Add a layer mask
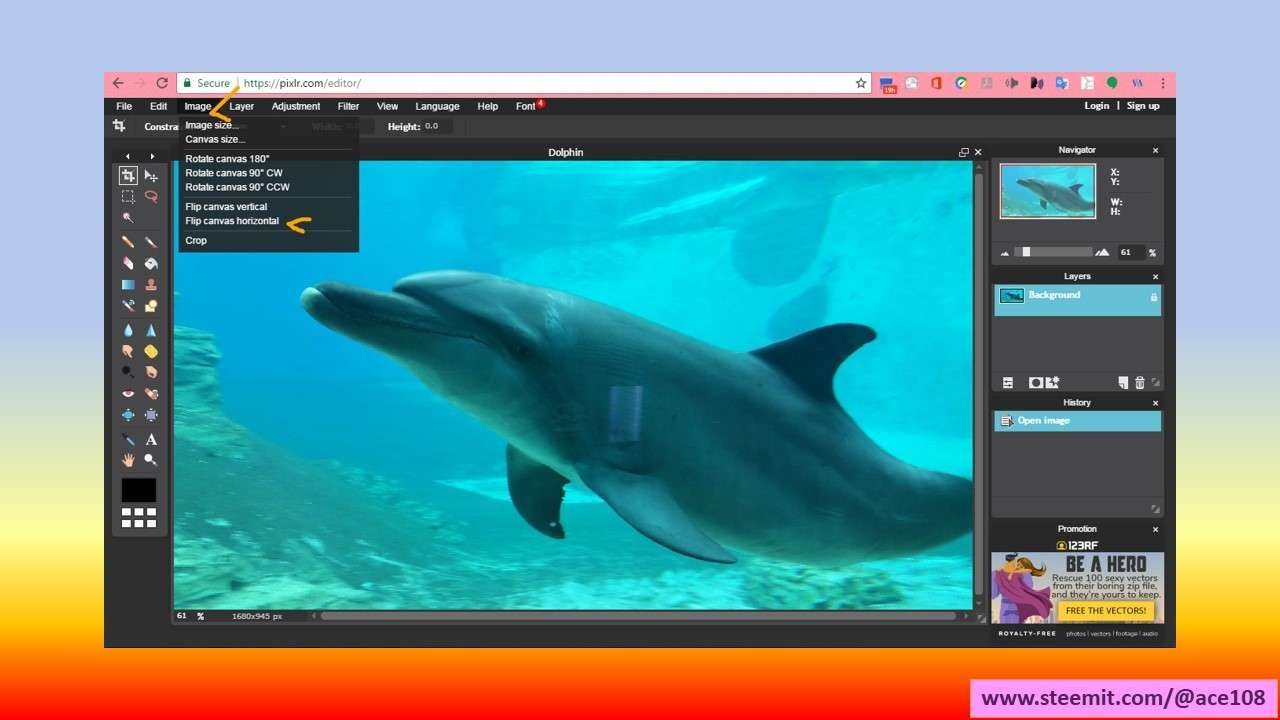The image size is (1280, 720). pyautogui.click(x=1036, y=383)
